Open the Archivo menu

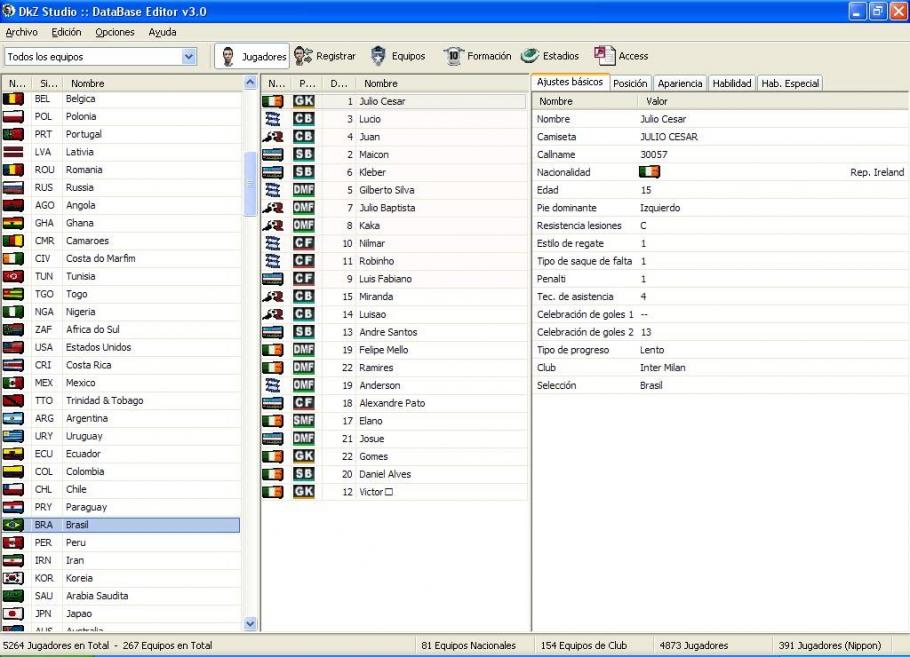(x=21, y=32)
